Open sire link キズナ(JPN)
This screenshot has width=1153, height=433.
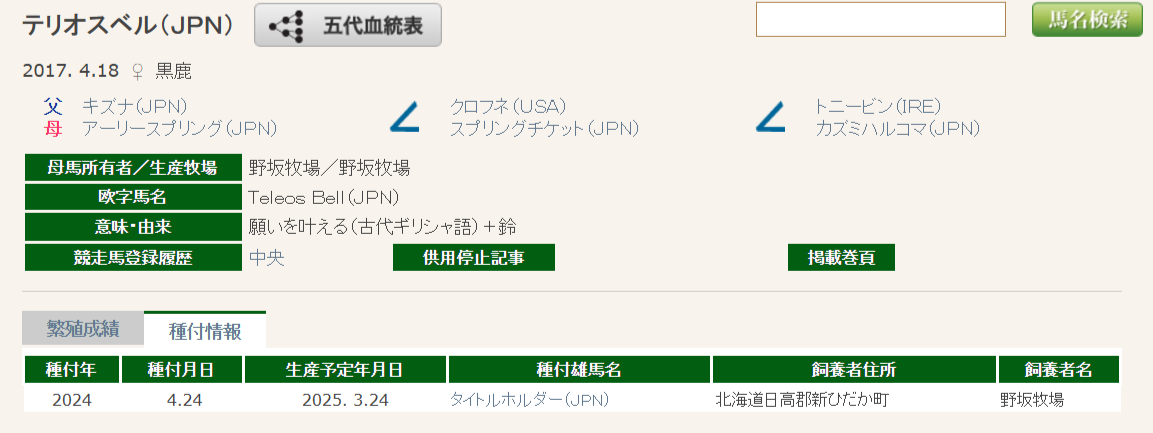(x=135, y=107)
